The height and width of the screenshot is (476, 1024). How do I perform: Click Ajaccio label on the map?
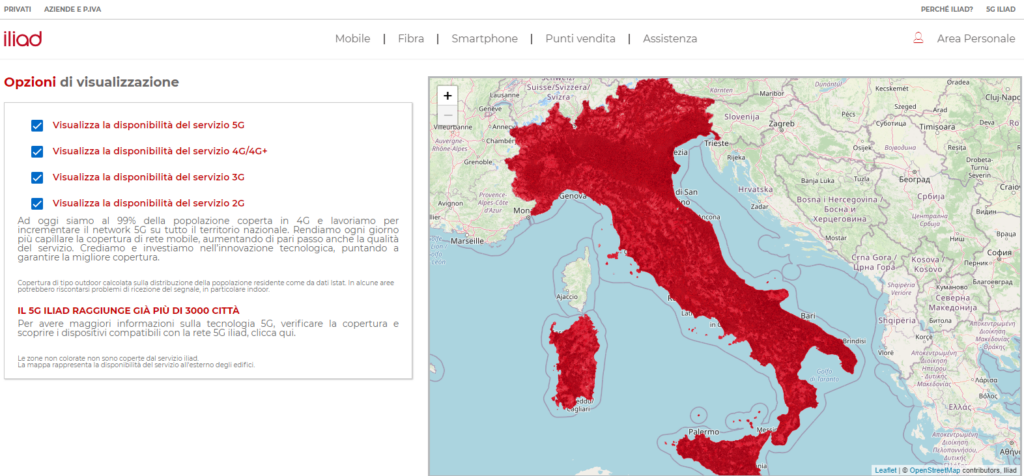(x=566, y=296)
